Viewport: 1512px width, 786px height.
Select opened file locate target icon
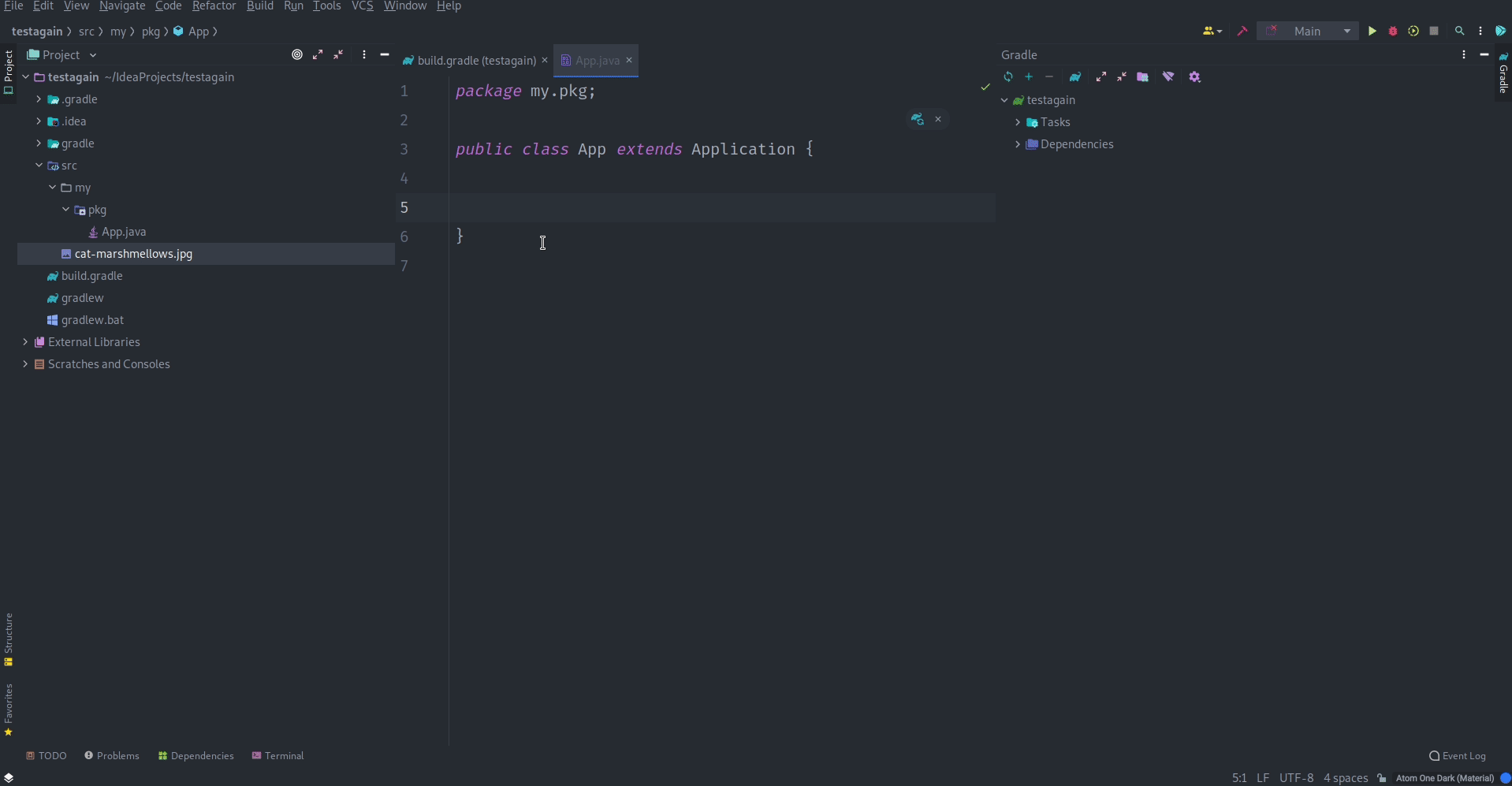pyautogui.click(x=297, y=54)
